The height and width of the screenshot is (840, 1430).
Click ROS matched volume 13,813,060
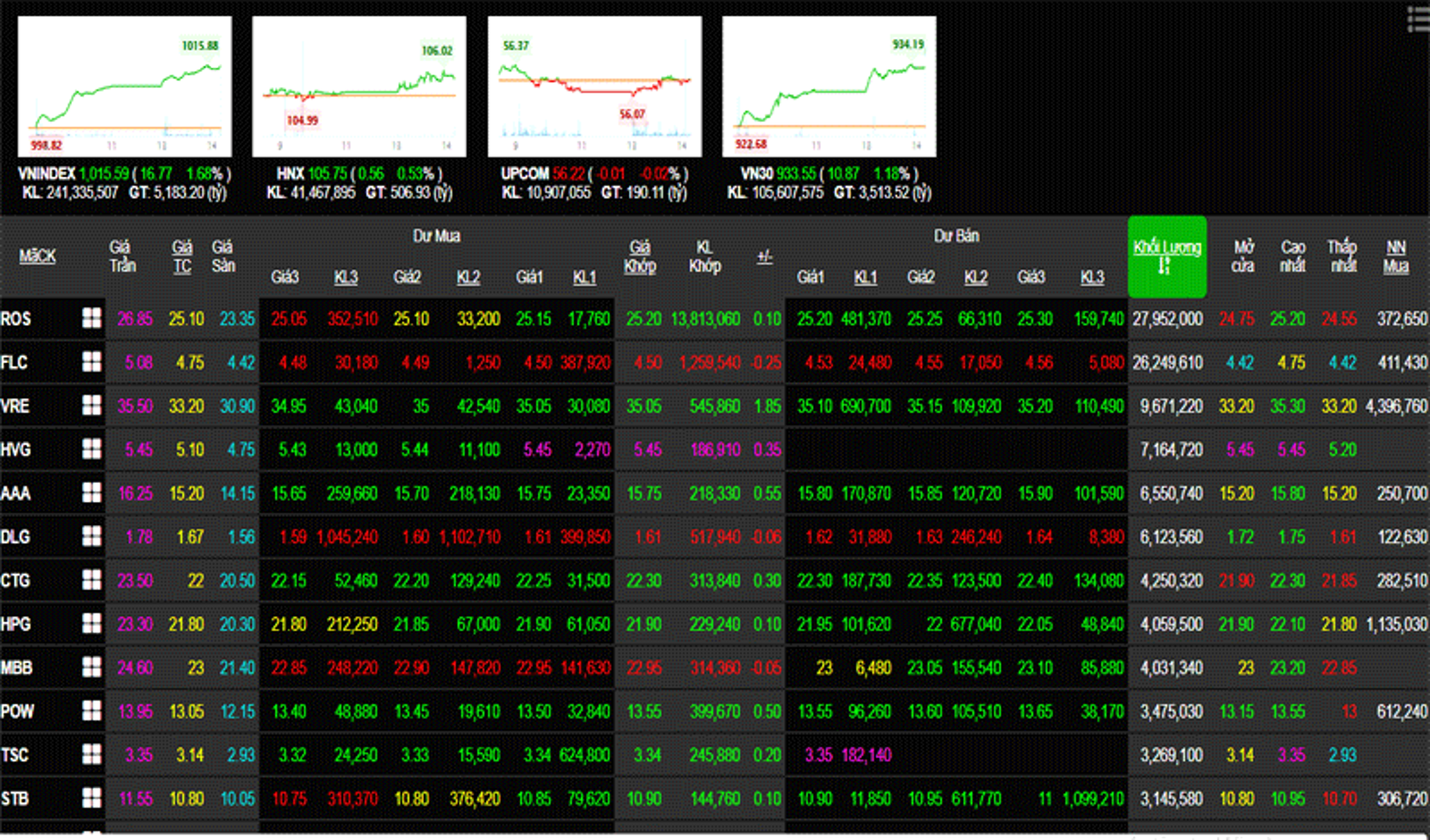coord(705,319)
